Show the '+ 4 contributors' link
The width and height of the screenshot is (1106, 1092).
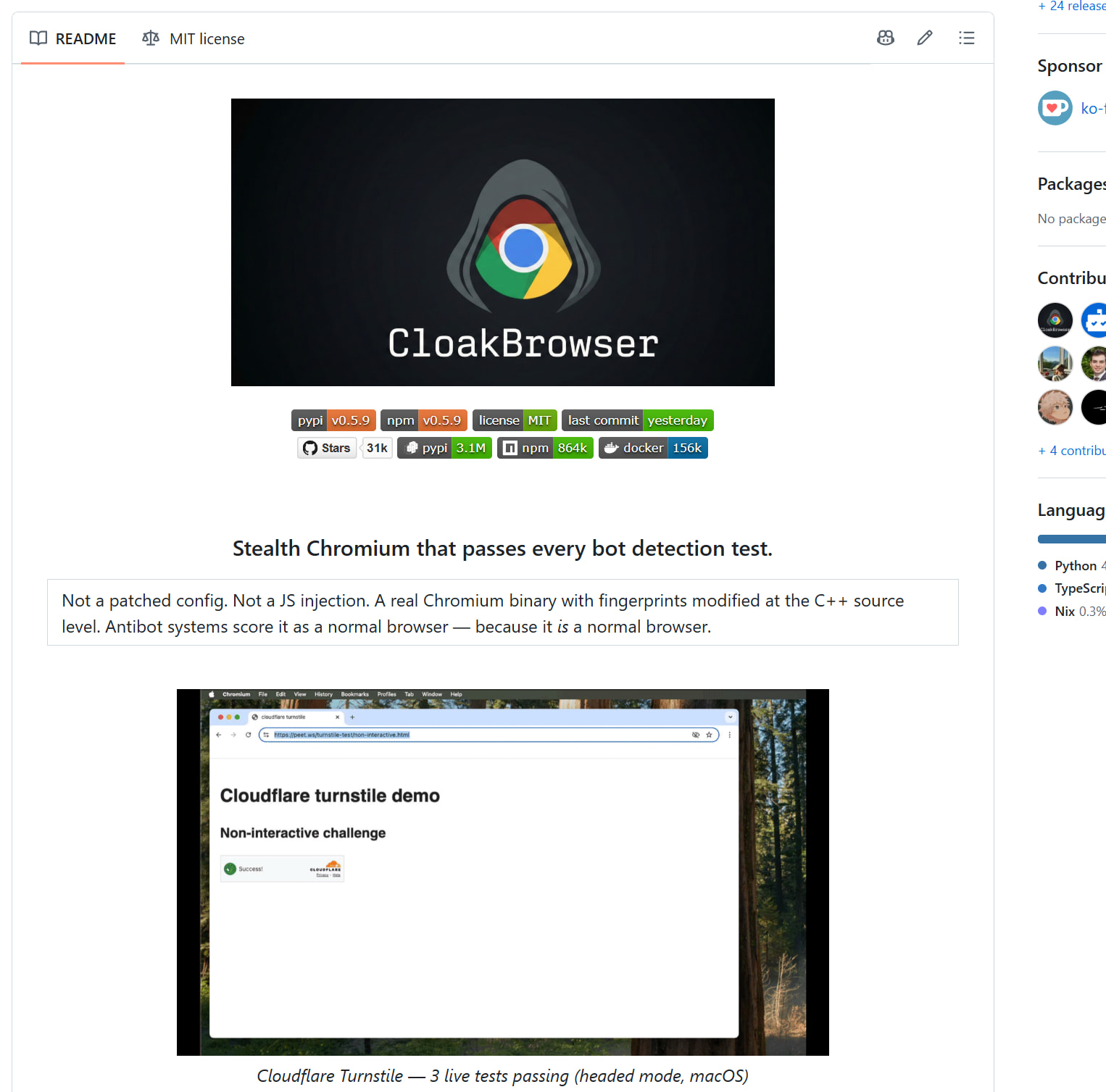pos(1072,451)
